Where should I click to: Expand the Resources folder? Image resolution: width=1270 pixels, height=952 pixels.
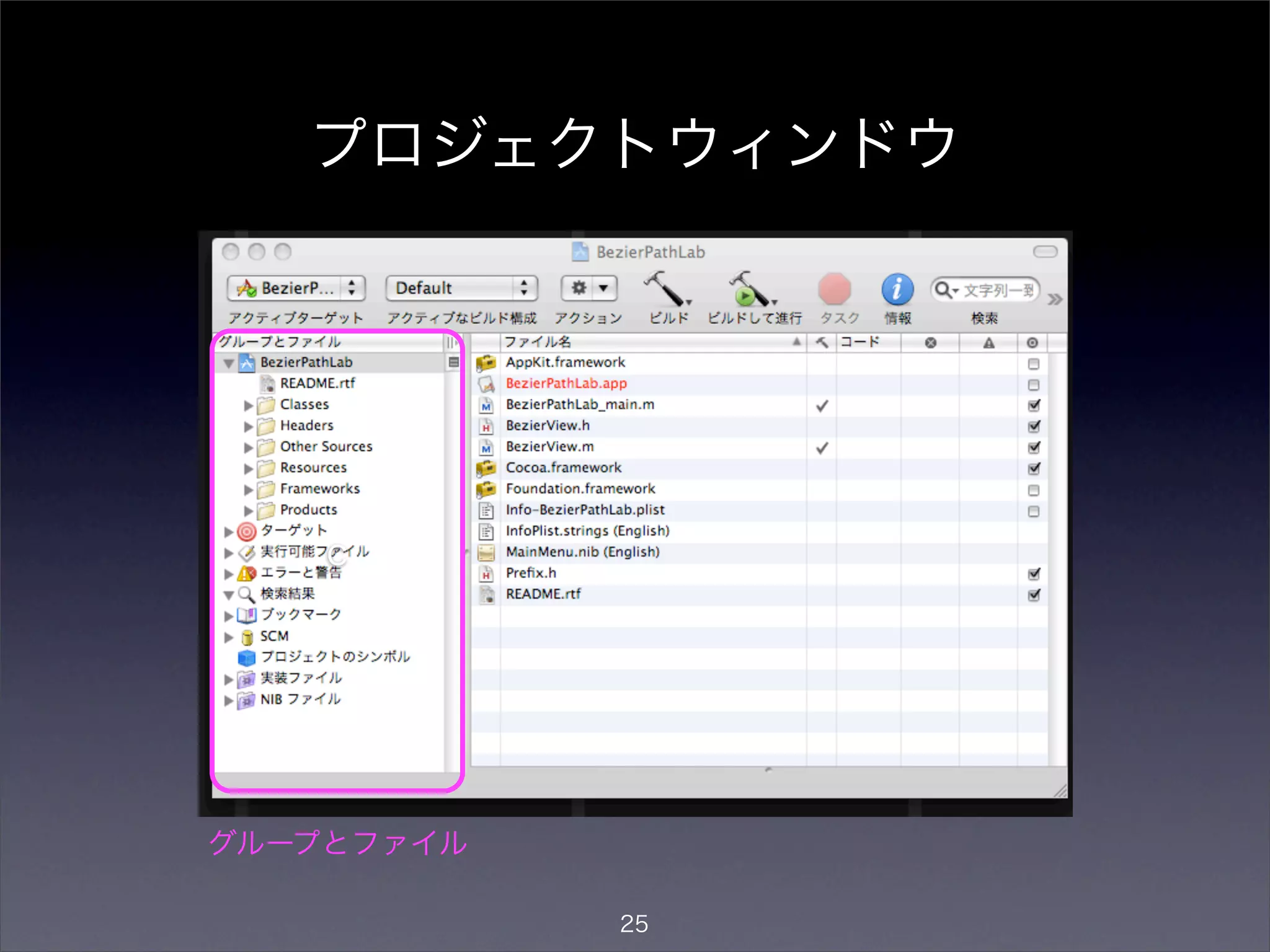point(248,469)
